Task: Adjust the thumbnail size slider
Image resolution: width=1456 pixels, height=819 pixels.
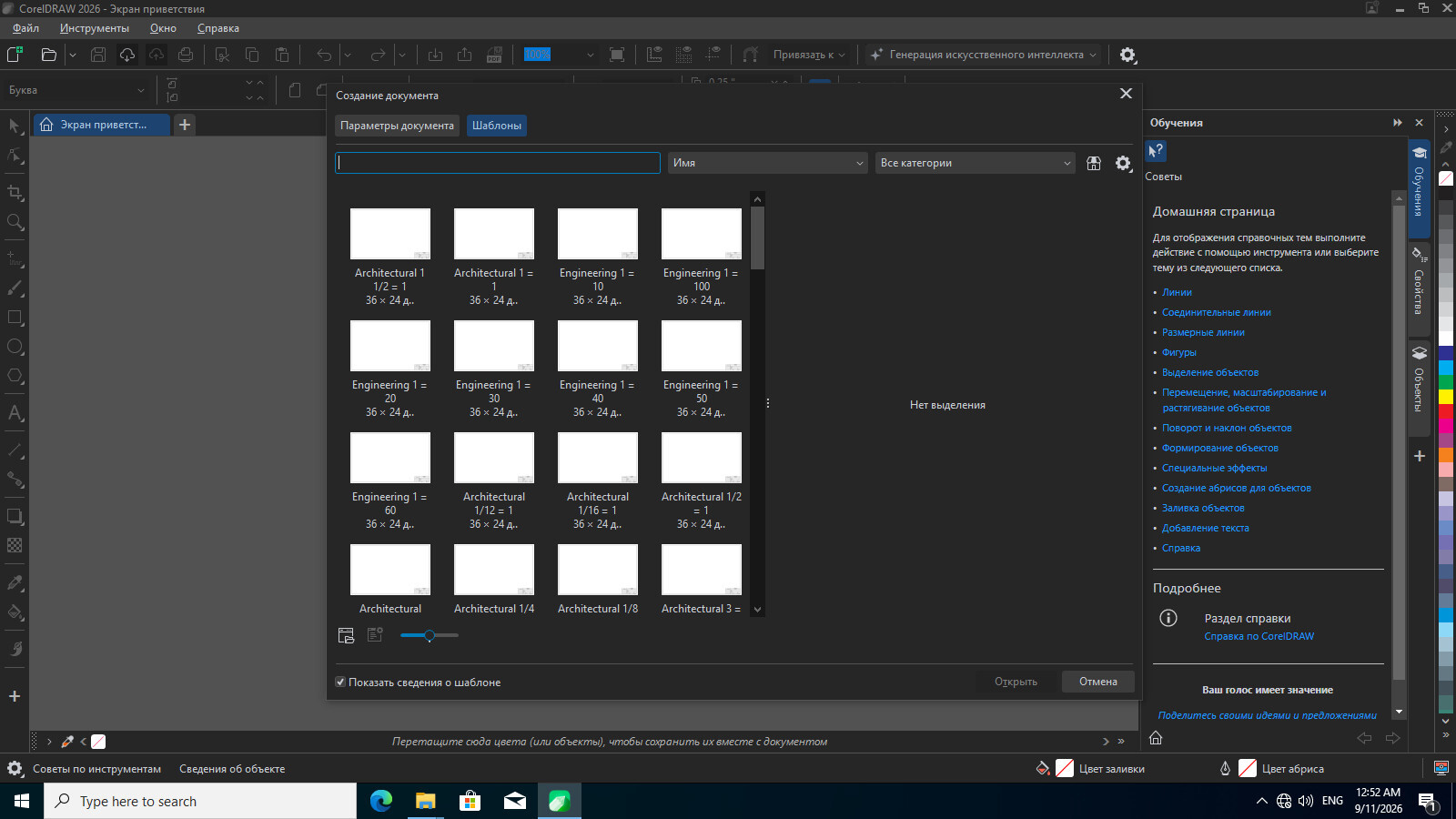Action: [430, 635]
